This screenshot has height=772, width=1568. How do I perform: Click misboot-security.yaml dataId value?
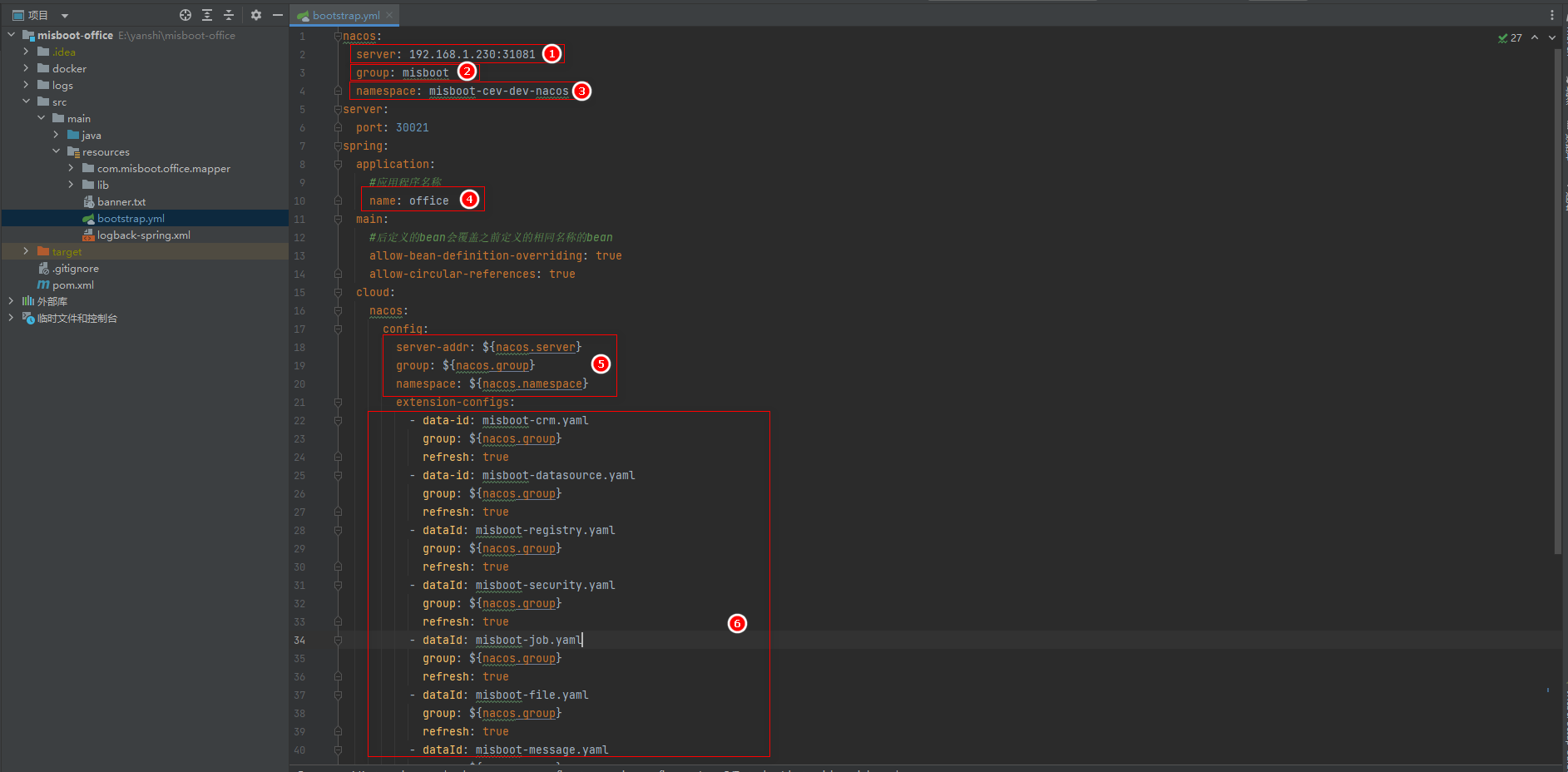(545, 586)
